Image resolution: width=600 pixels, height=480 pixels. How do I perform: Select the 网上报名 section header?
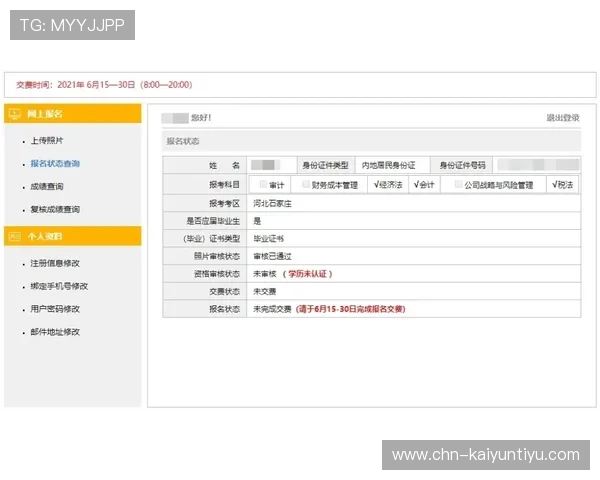tap(73, 114)
